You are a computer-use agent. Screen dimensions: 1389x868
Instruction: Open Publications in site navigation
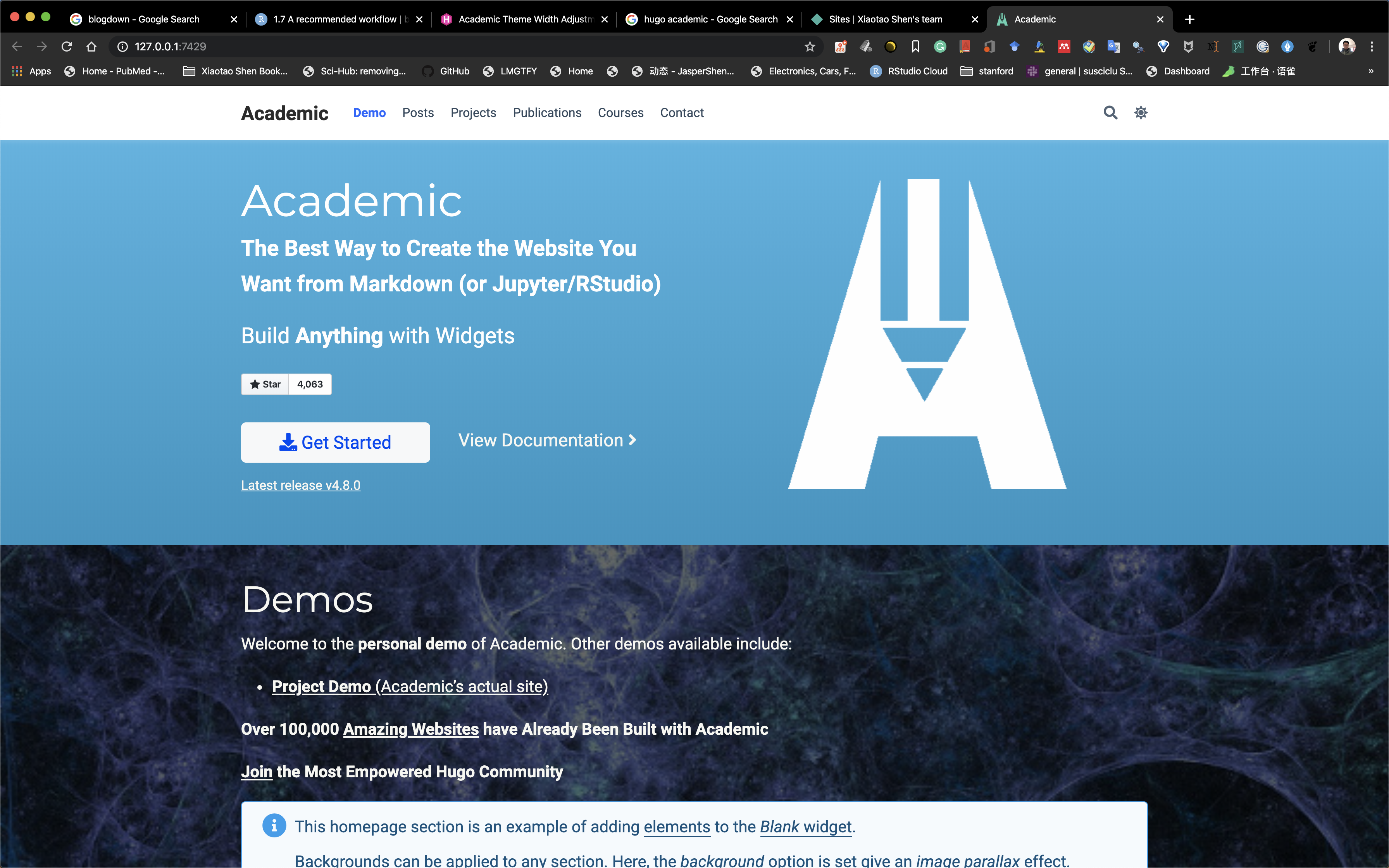[x=547, y=112]
